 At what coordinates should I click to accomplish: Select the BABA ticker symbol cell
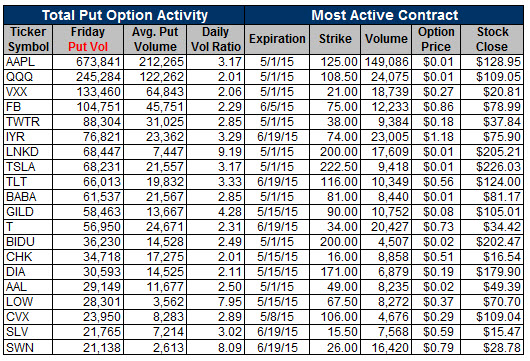click(x=28, y=197)
